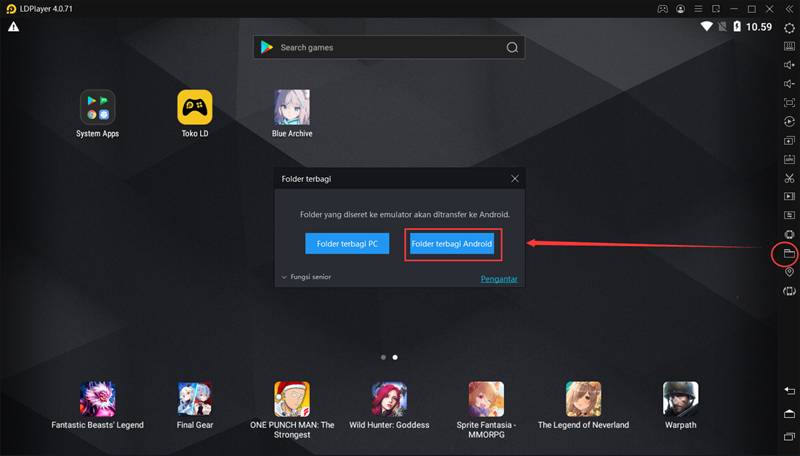Expand the Fungsi senior section
The image size is (800, 456).
[x=306, y=277]
